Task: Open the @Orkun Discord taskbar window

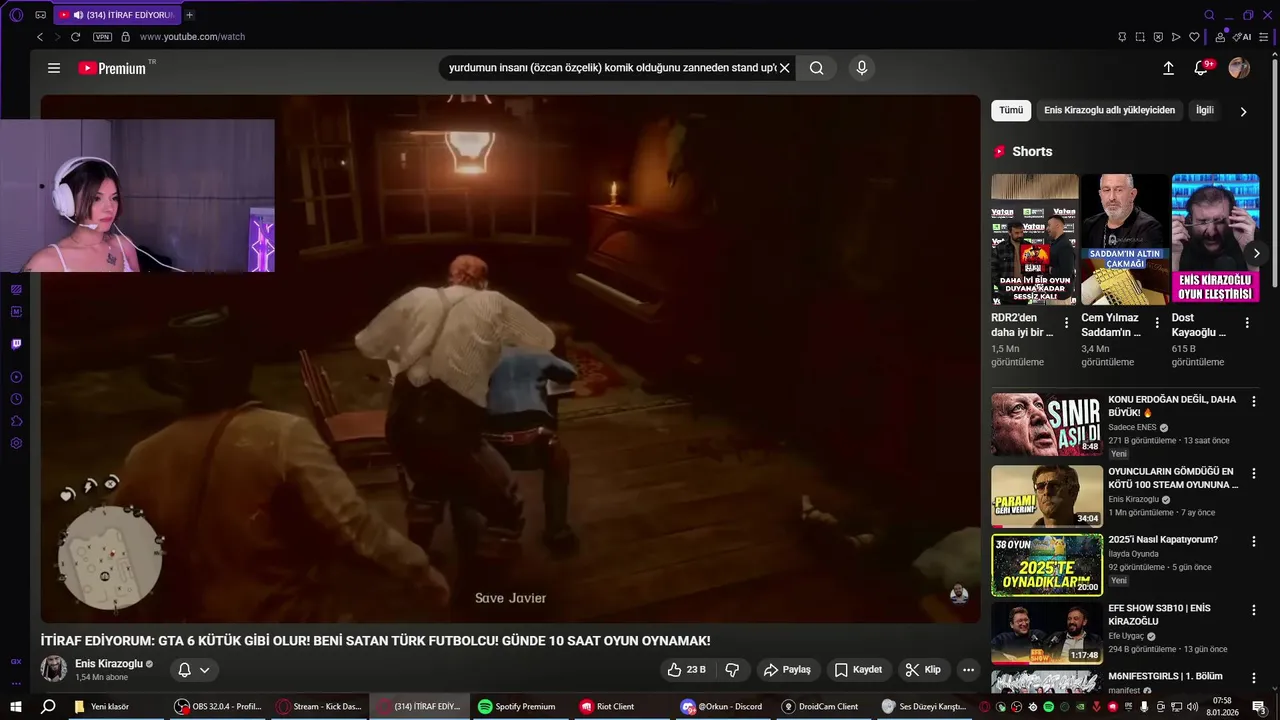Action: 722,706
